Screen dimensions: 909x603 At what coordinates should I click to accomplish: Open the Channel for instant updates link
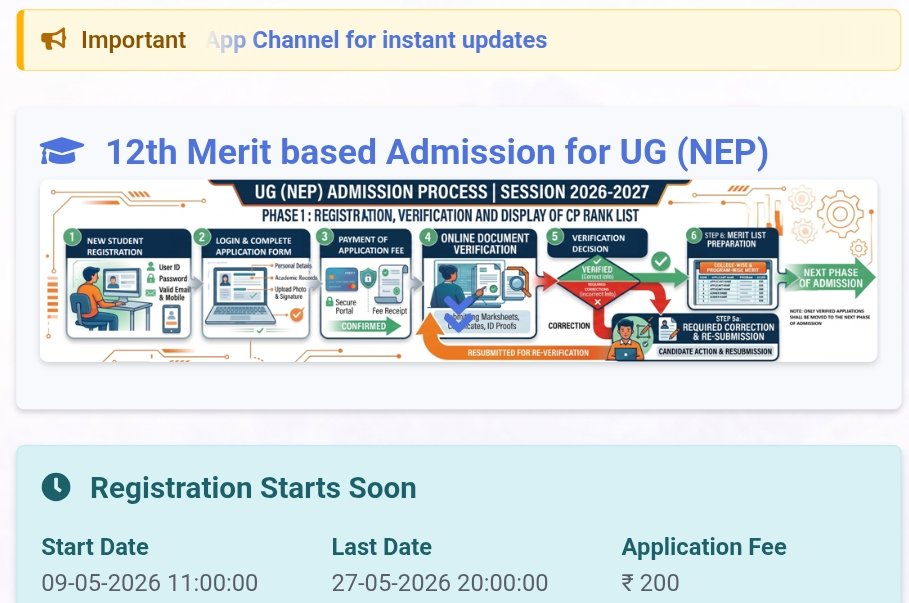[399, 40]
